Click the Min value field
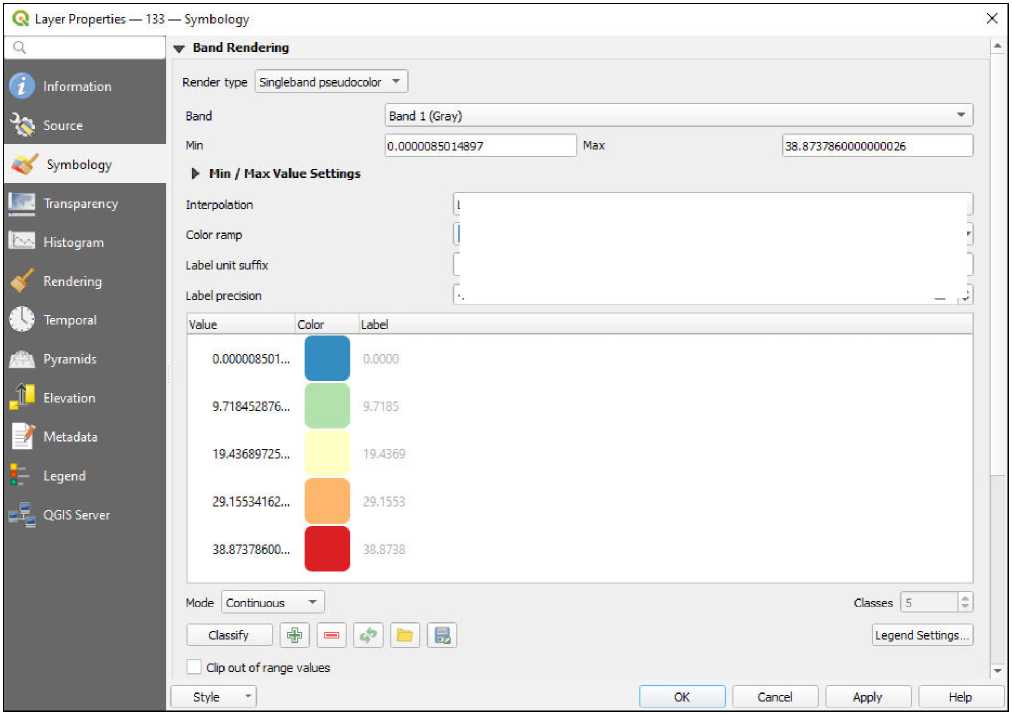This screenshot has height=715, width=1012. pyautogui.click(x=480, y=146)
